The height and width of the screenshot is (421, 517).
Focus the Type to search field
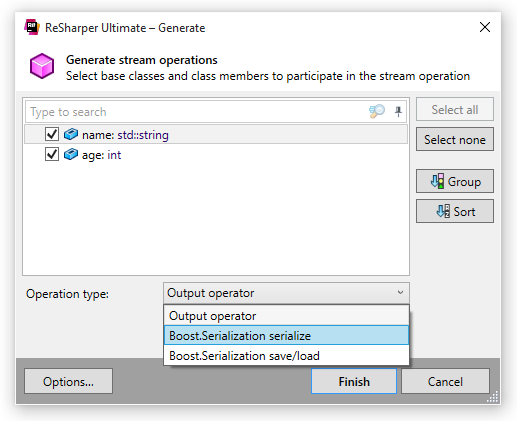197,112
